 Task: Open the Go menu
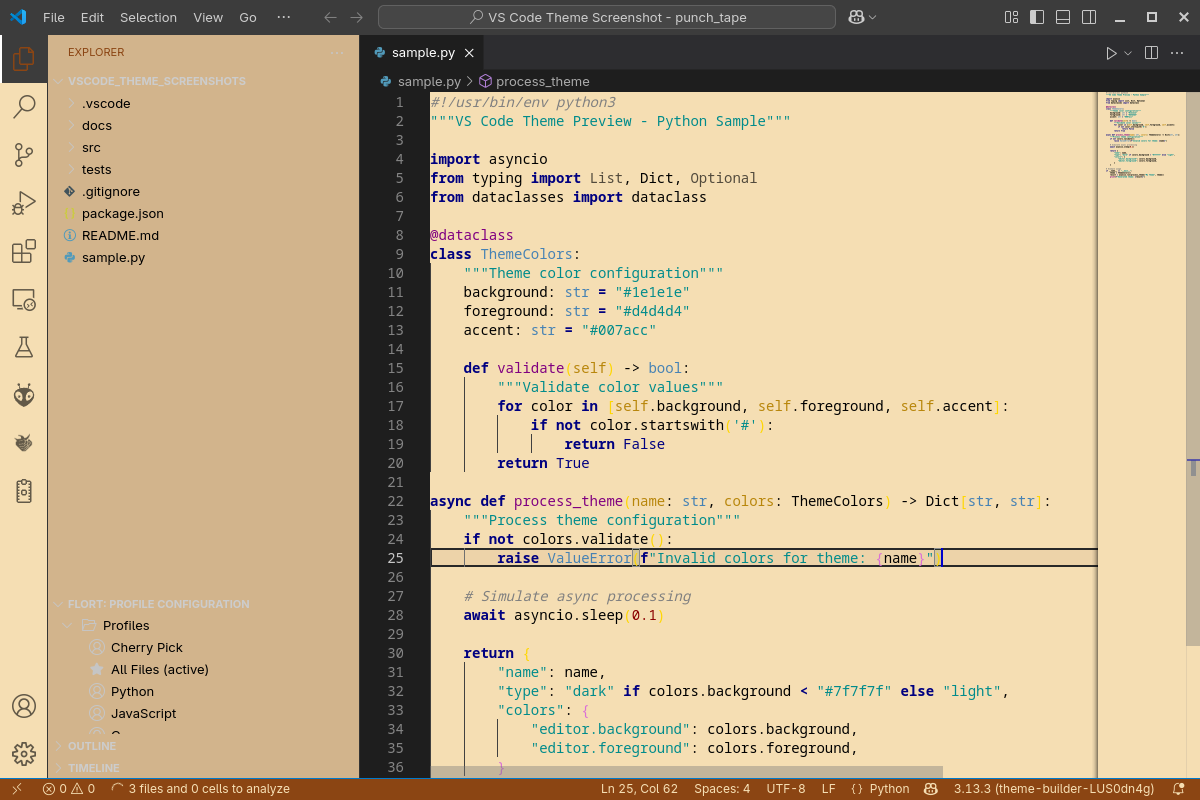tap(248, 17)
